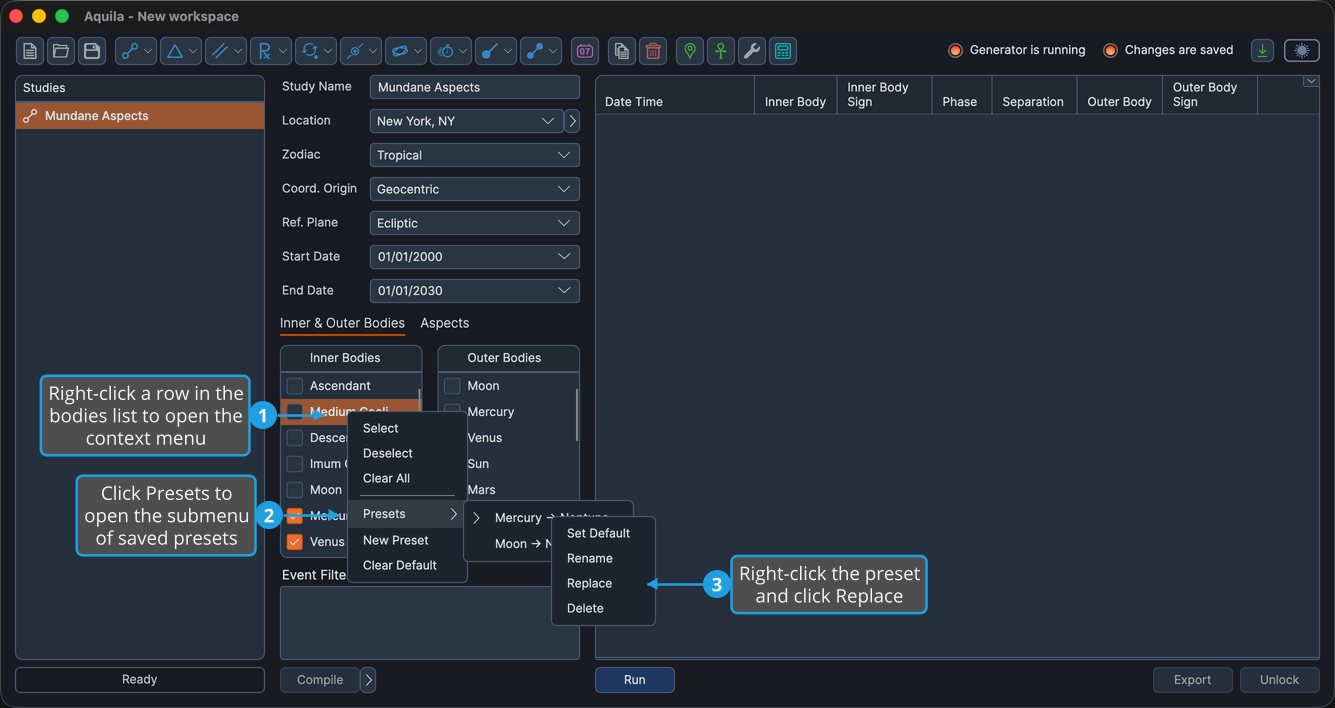This screenshot has height=708, width=1335.
Task: Check the outer bodies Moon checkbox
Action: pos(452,386)
